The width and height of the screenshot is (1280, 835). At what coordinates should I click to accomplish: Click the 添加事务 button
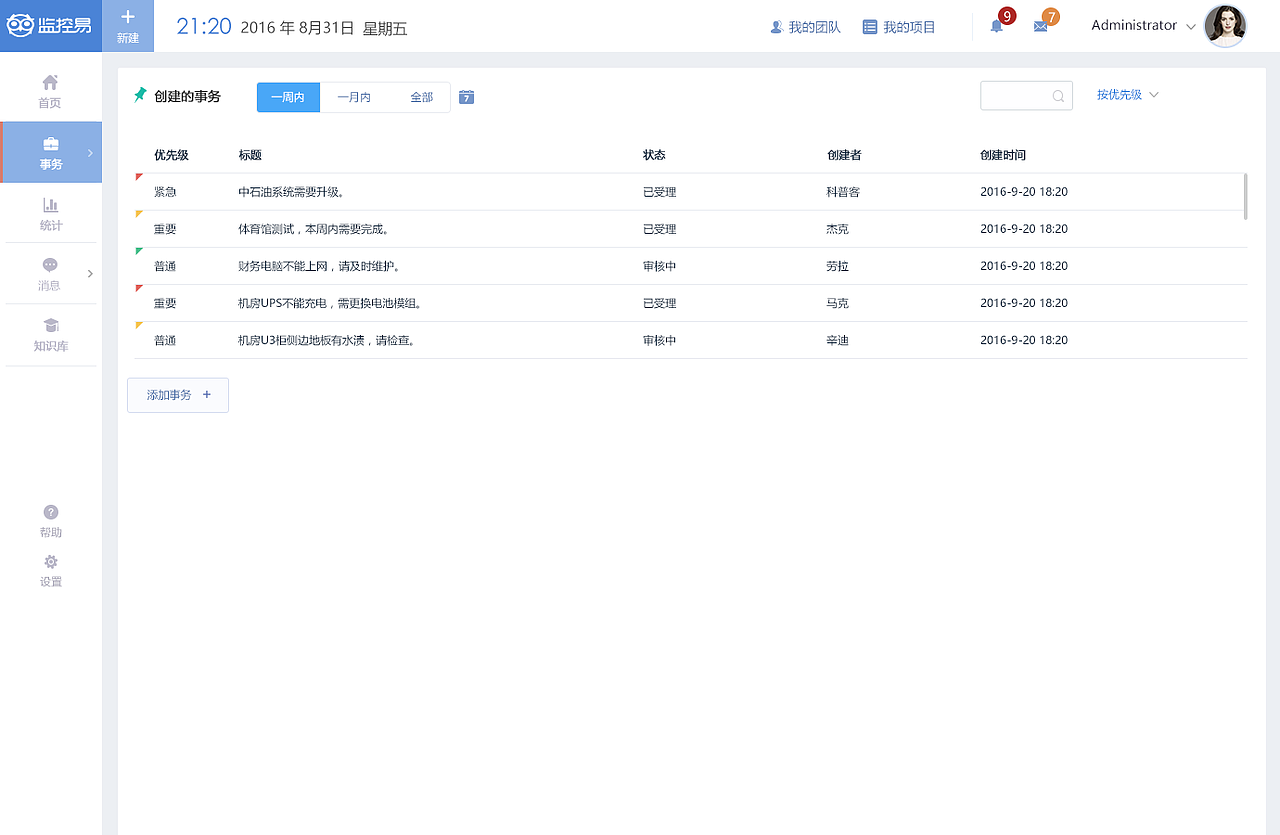178,395
